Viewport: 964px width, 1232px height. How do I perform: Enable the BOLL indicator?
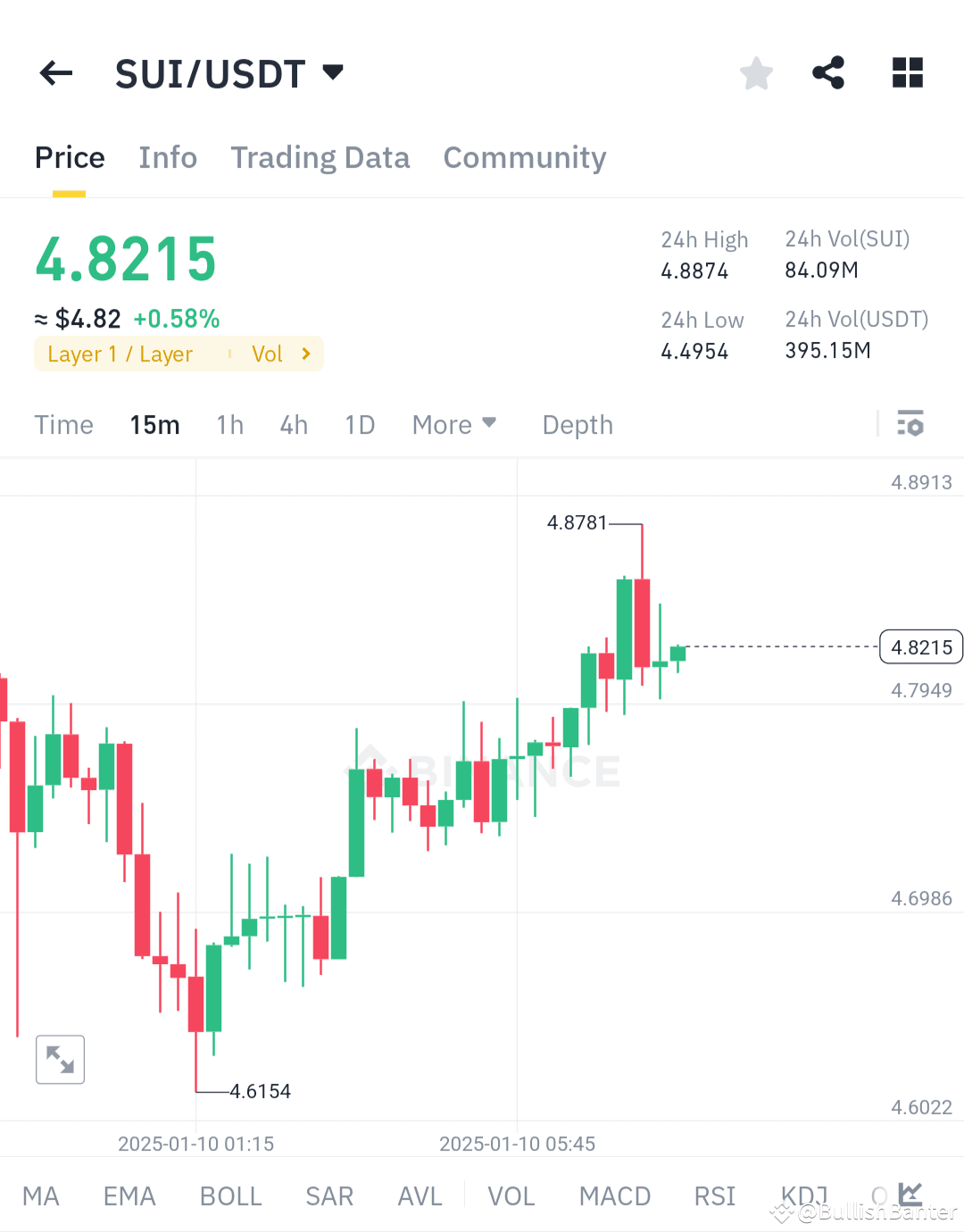coord(230,1195)
